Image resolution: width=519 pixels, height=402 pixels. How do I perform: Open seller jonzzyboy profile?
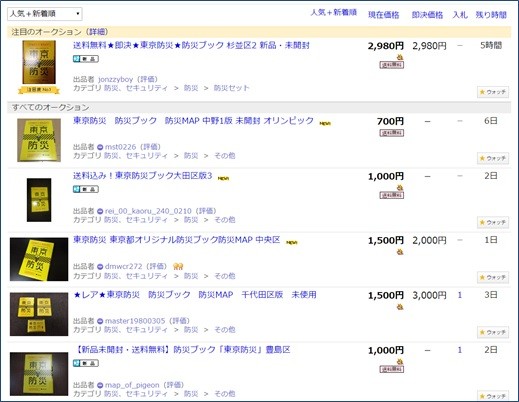(x=115, y=79)
